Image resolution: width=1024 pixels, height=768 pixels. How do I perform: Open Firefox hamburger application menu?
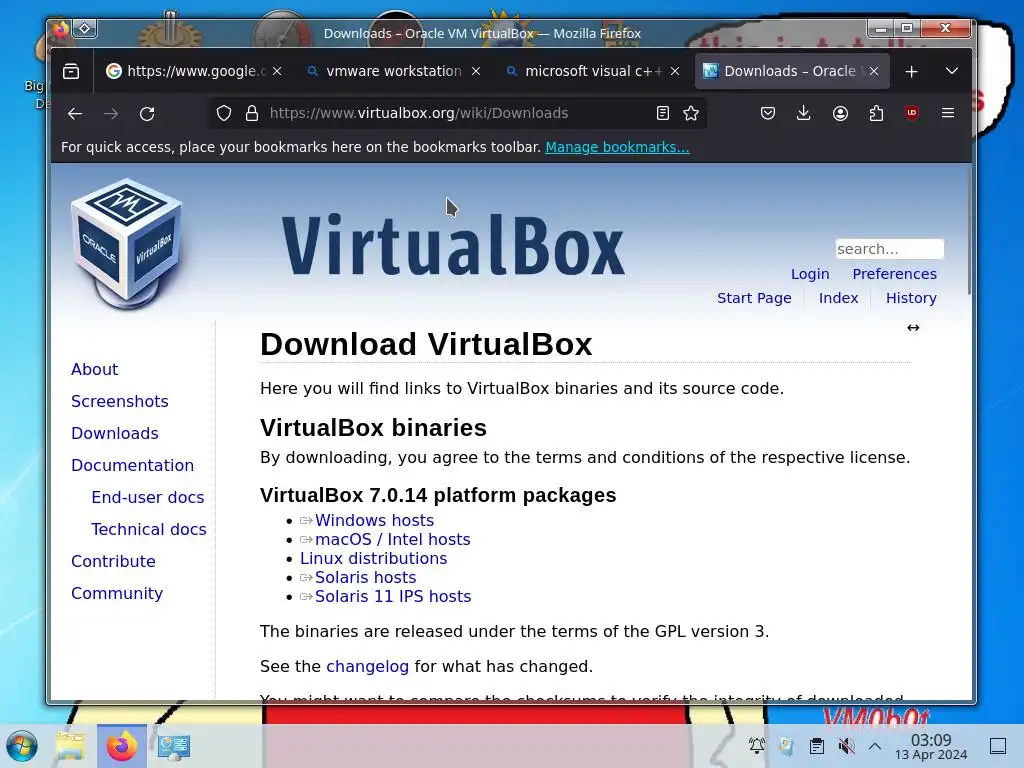(x=948, y=113)
